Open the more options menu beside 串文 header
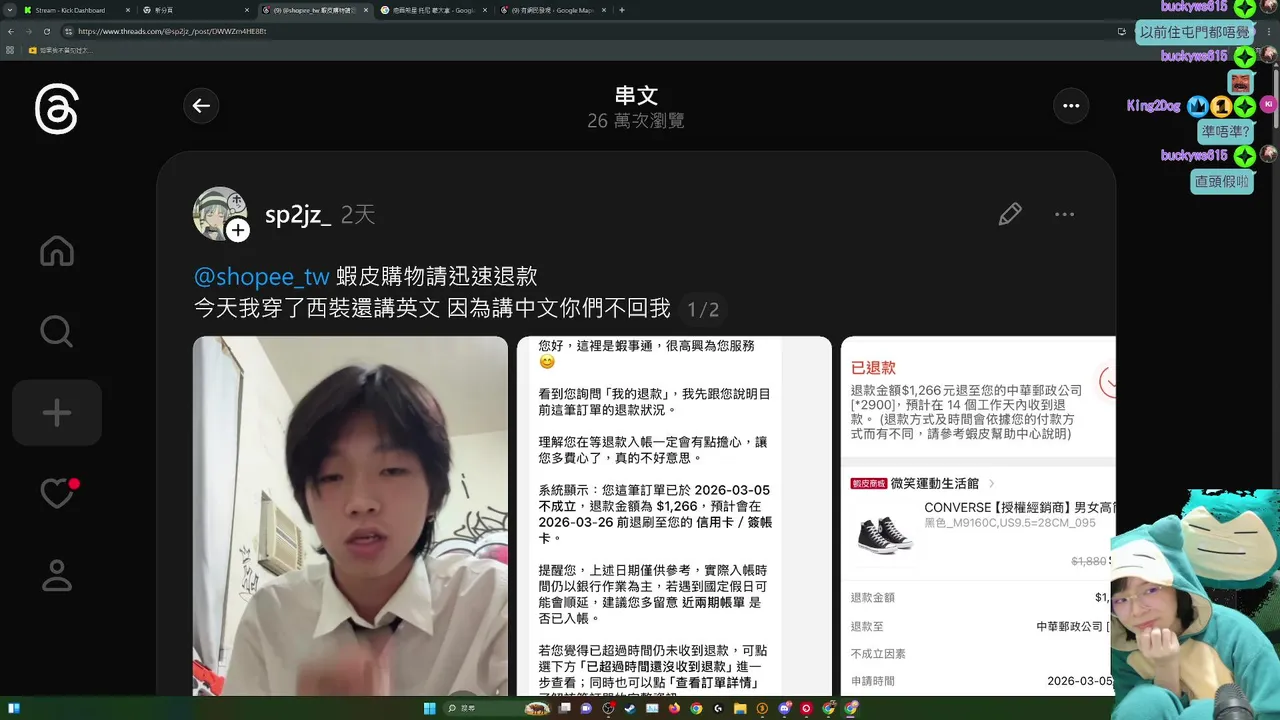1280x720 pixels. [1071, 106]
